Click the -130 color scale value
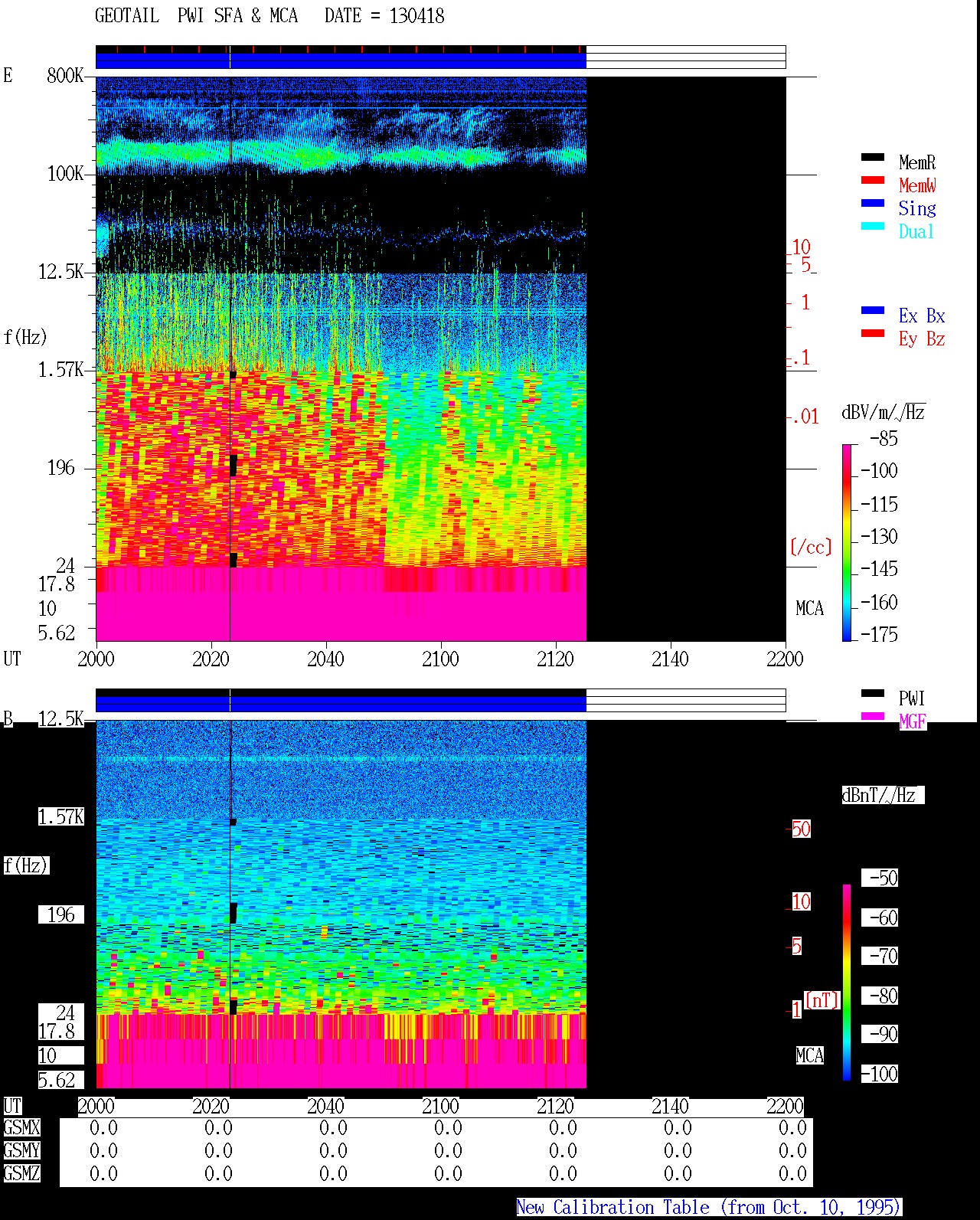Screen dimensions: 980x1220 coord(879,536)
